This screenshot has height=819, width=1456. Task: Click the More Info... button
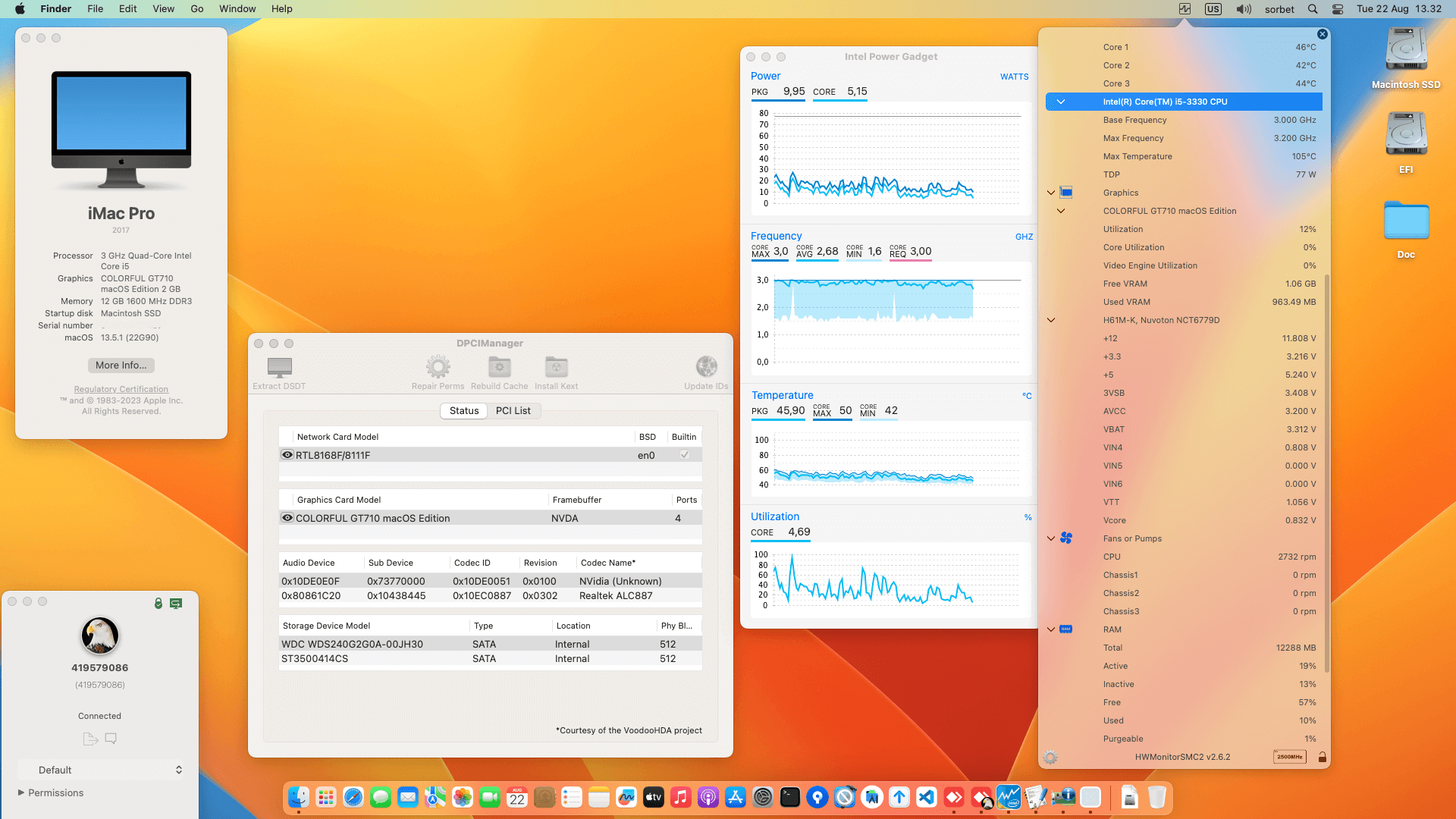click(121, 365)
